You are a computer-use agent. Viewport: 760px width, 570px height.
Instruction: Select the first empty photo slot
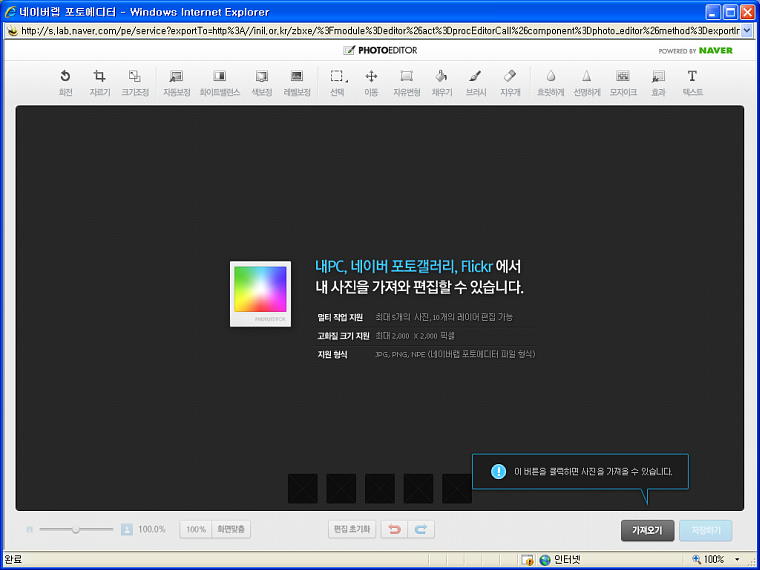click(x=302, y=488)
